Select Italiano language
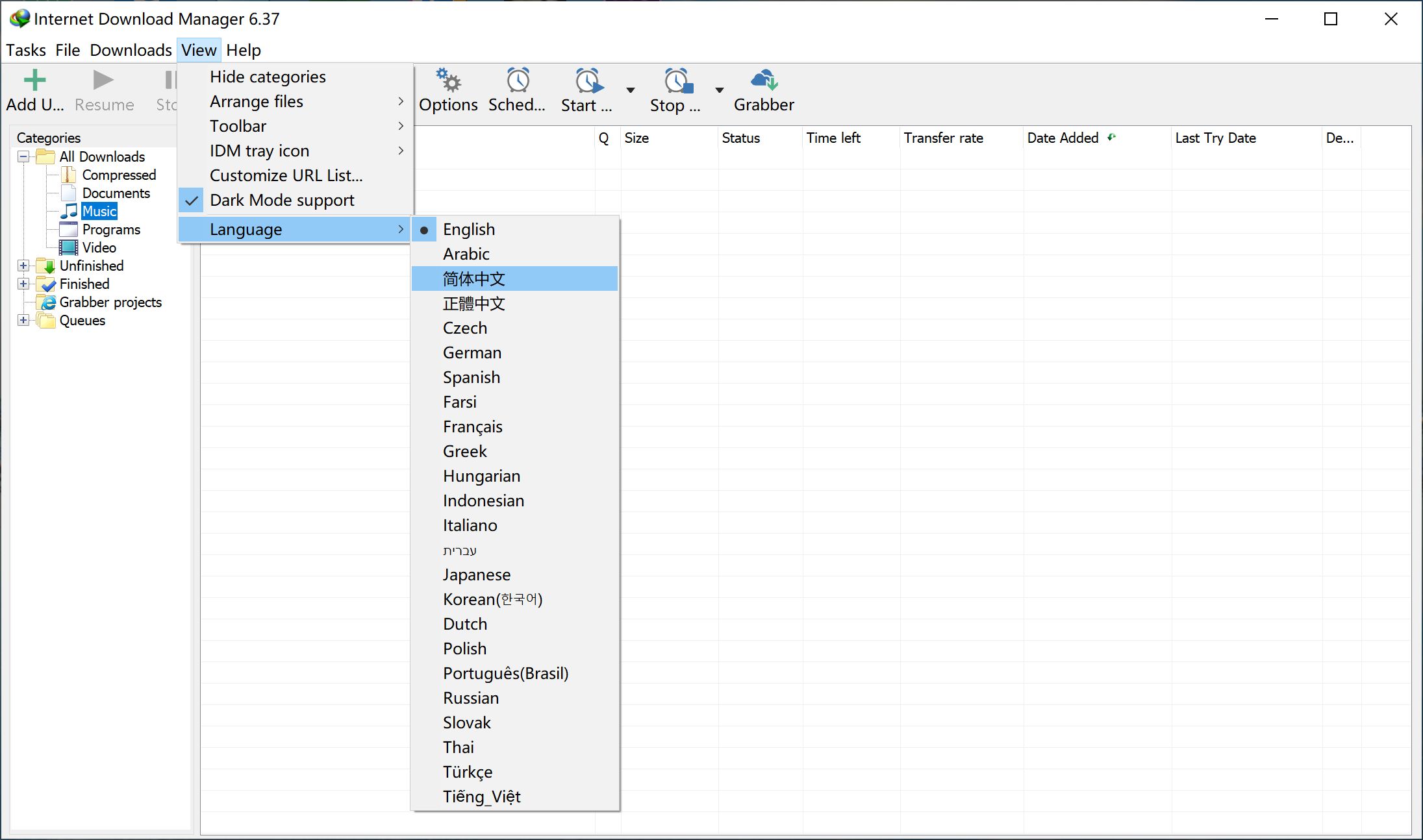 [514, 525]
